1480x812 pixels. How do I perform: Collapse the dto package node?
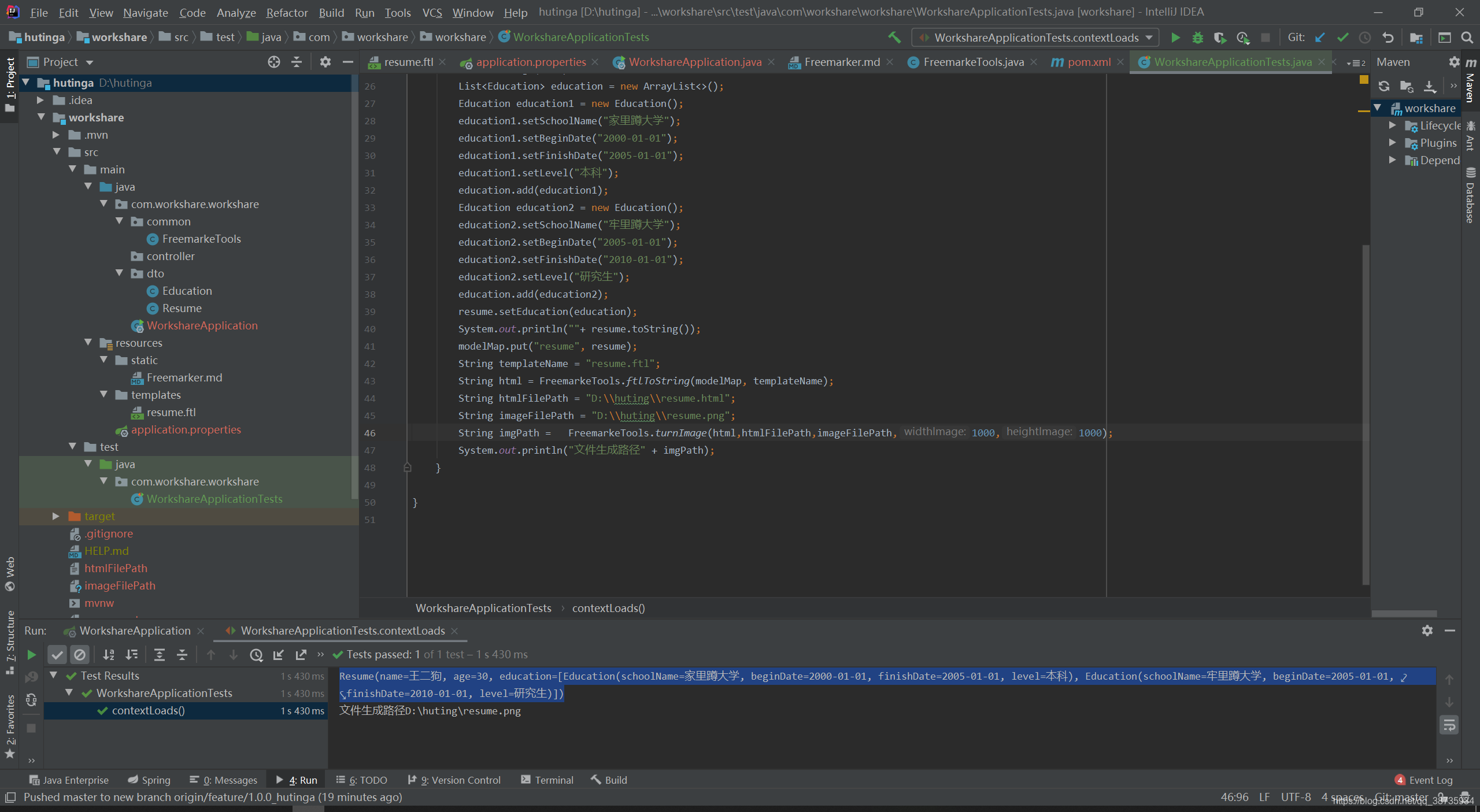pyautogui.click(x=119, y=273)
